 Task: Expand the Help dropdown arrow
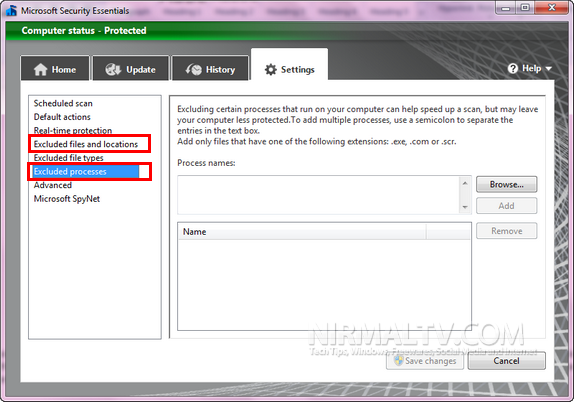point(548,69)
